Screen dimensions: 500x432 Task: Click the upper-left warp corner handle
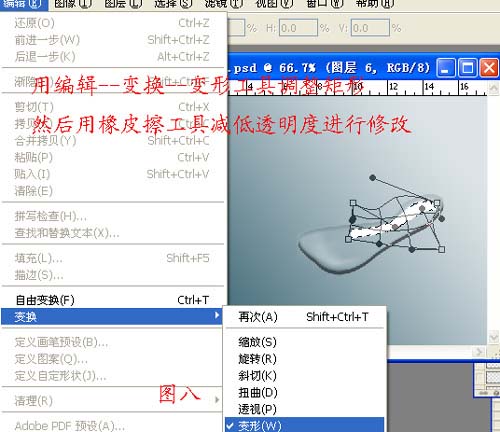pos(353,203)
